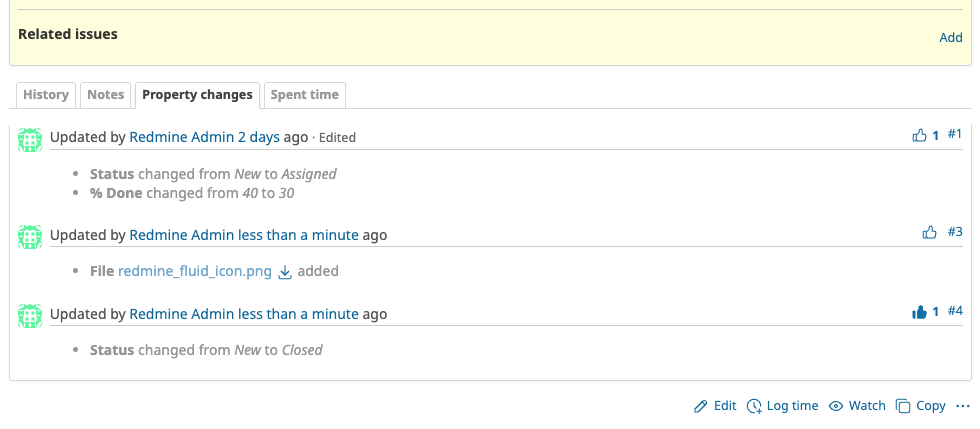
Task: Switch to the History tab
Action: 45,95
